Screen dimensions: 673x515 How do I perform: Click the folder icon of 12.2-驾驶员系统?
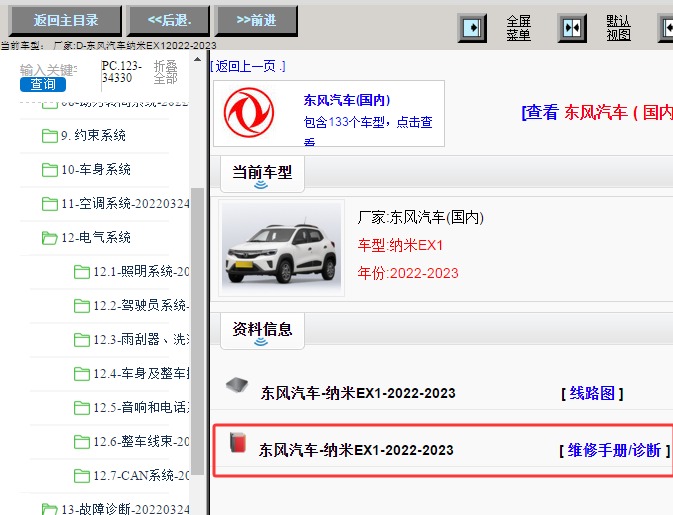82,306
